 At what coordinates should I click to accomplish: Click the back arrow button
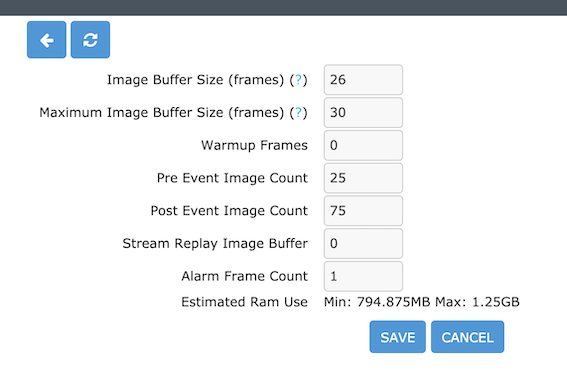[x=47, y=40]
